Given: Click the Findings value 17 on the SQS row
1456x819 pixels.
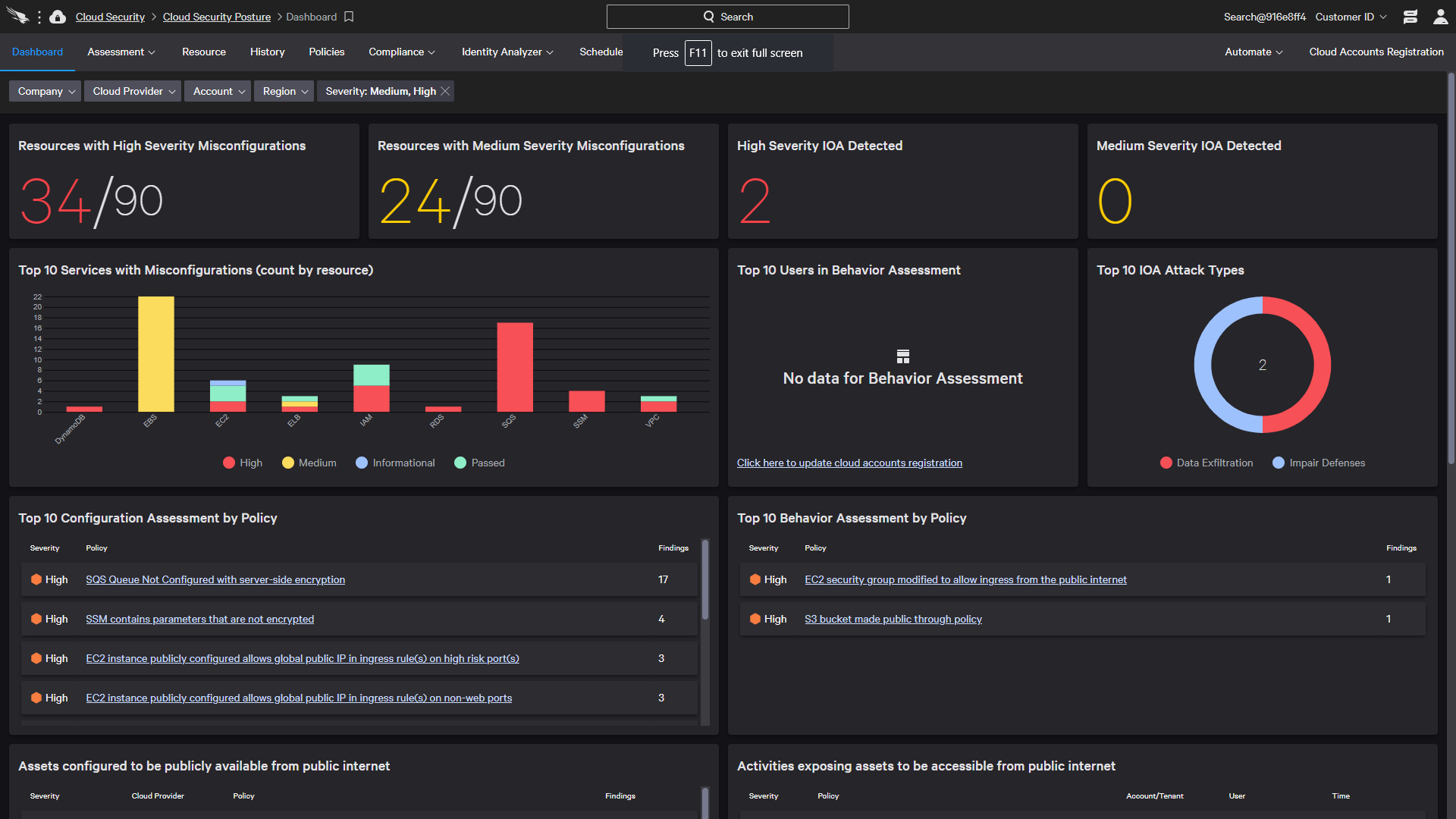Looking at the screenshot, I should click(663, 579).
